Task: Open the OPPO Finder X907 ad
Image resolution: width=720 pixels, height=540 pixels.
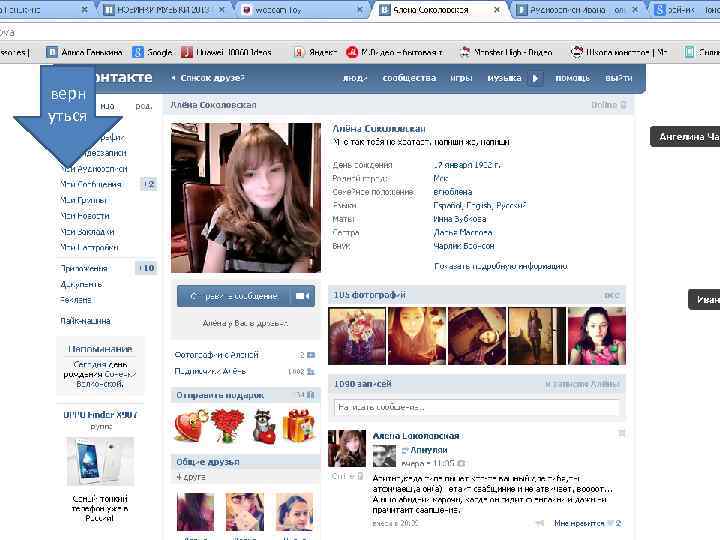Action: (x=100, y=414)
